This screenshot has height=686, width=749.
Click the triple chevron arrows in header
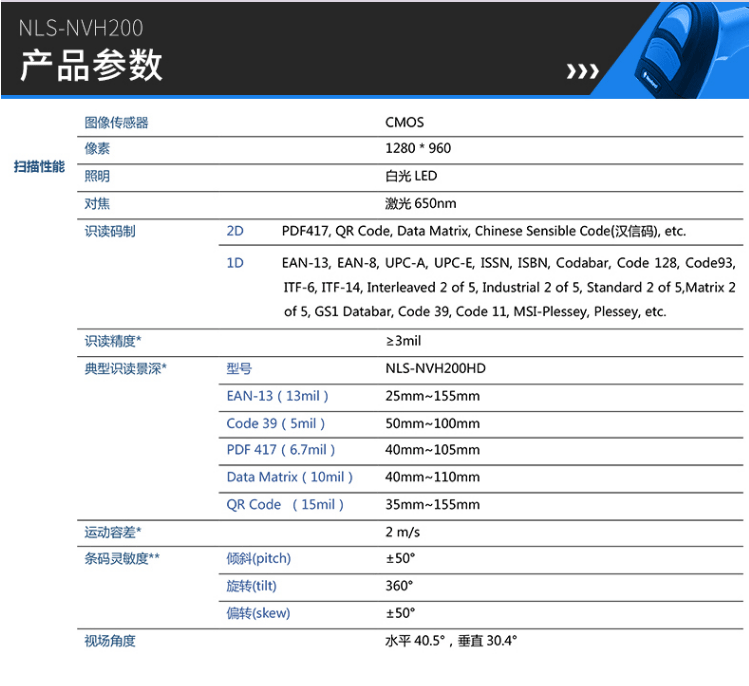tap(582, 71)
